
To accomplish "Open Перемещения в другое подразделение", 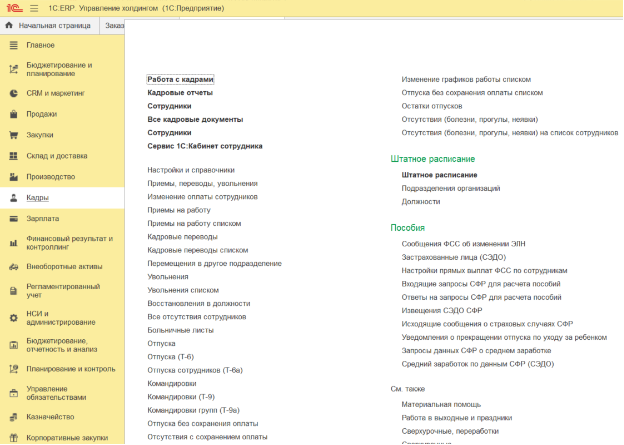I will coord(214,263).
